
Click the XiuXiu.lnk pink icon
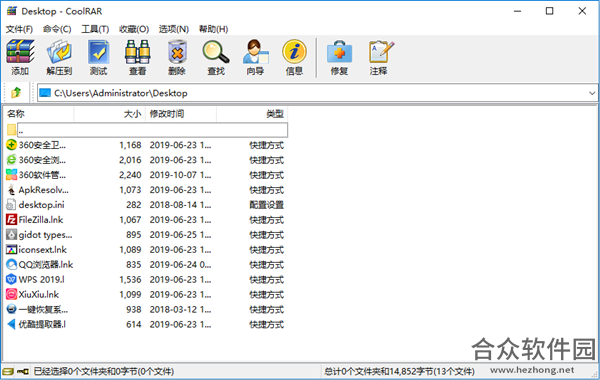click(x=11, y=294)
